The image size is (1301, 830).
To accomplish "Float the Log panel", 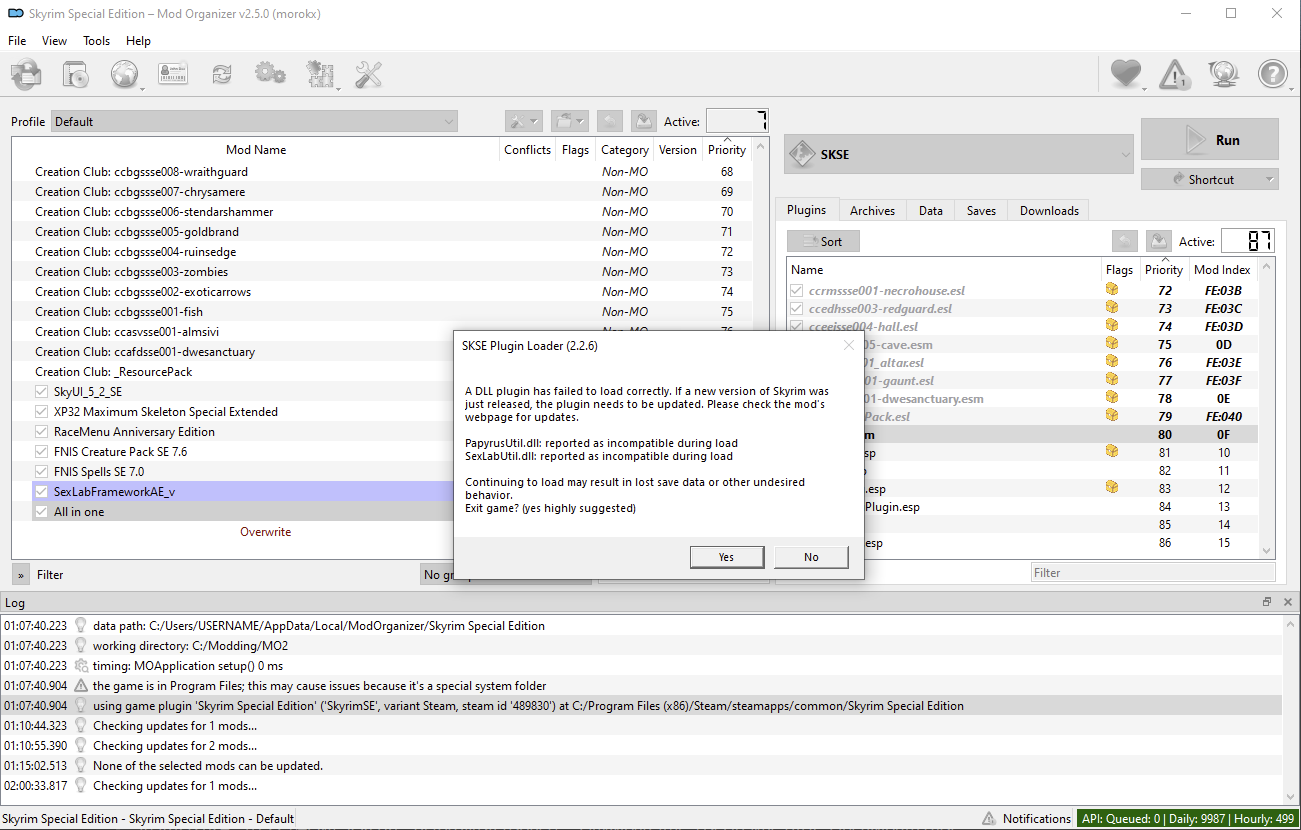I will (1267, 602).
